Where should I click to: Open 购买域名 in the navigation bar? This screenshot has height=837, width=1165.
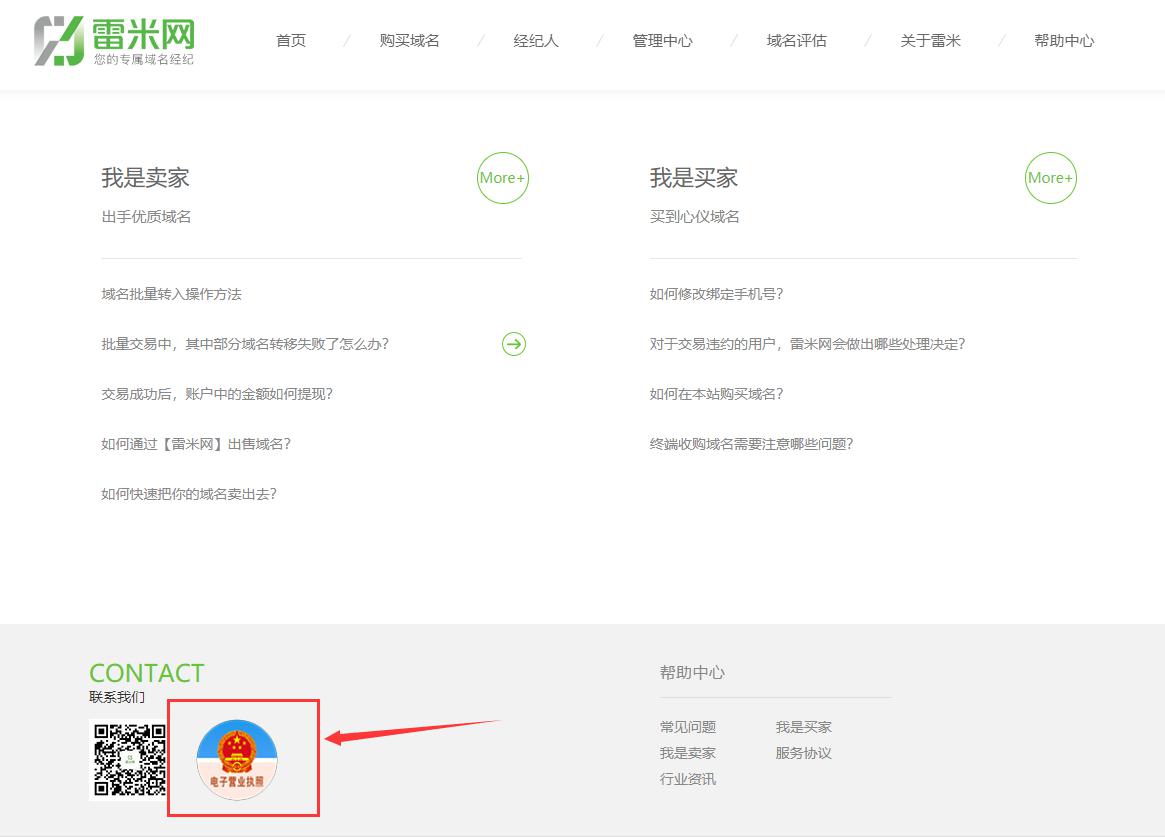[409, 41]
